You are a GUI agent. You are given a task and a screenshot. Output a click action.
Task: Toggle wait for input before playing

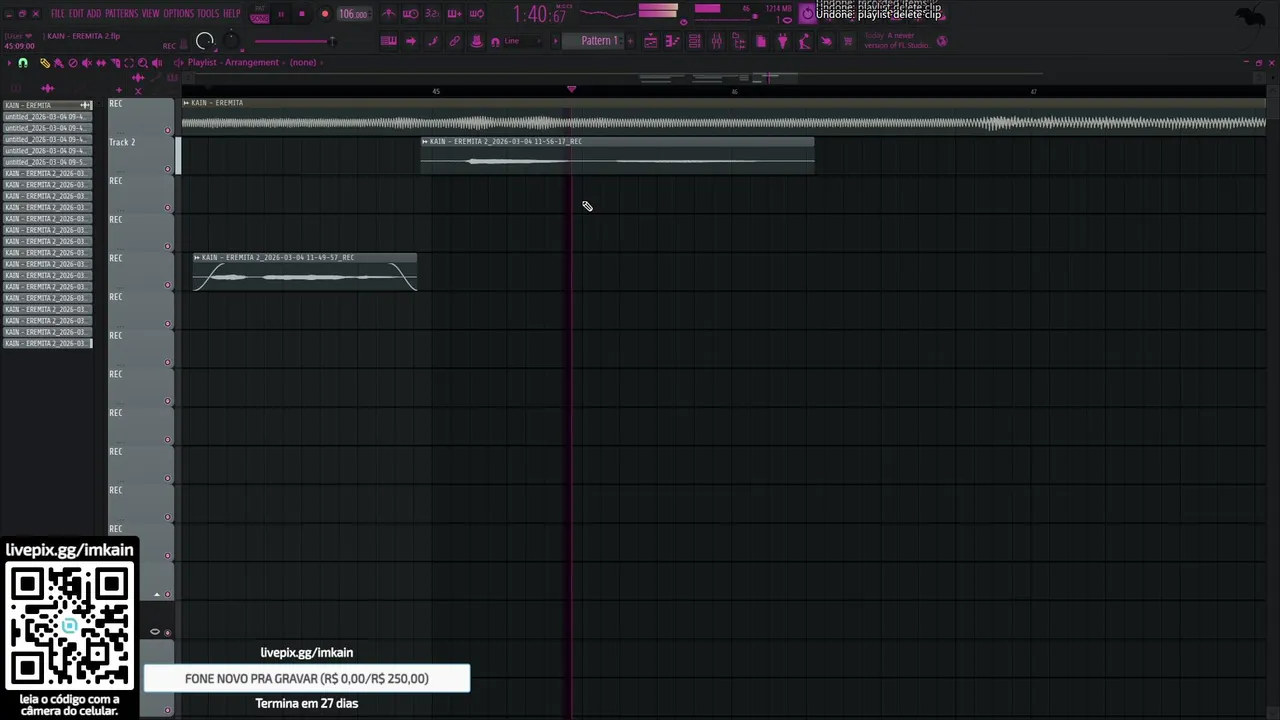[410, 13]
